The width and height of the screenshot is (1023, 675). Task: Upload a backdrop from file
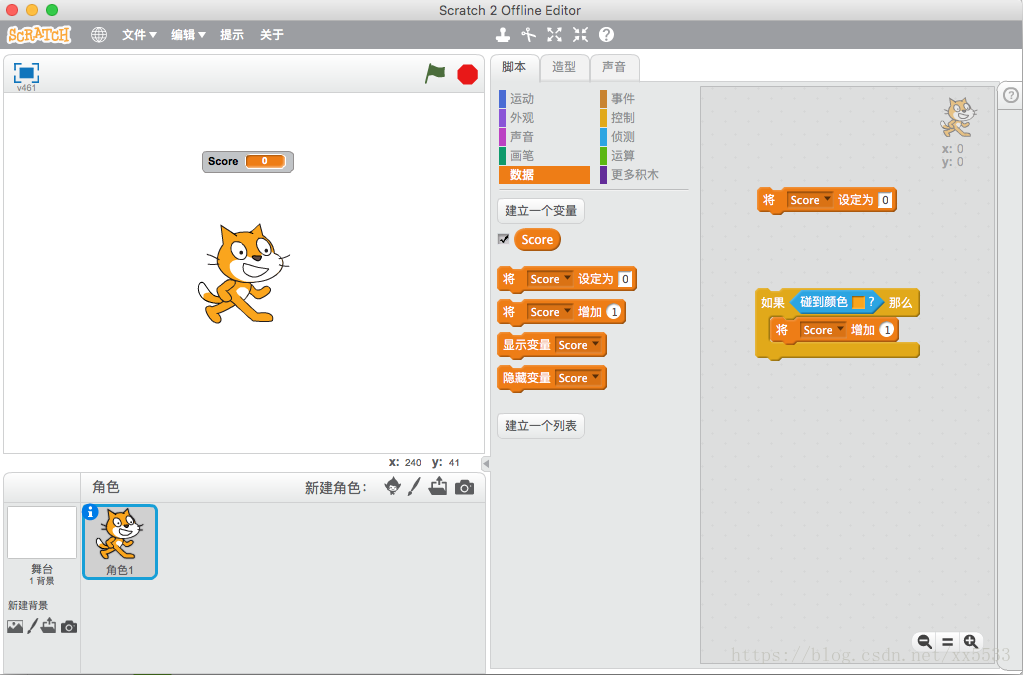(49, 626)
